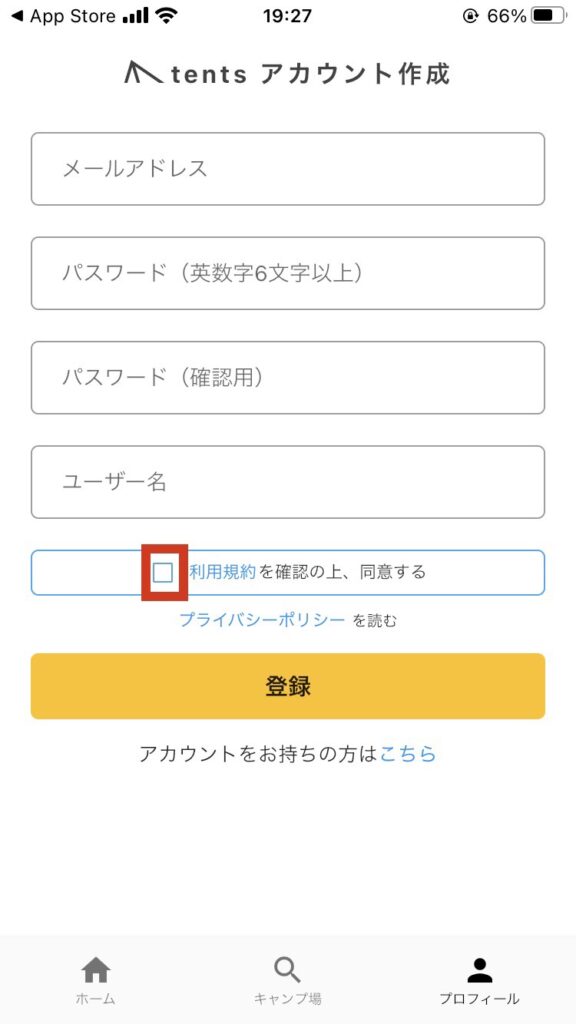The height and width of the screenshot is (1024, 576).
Task: Check the terms of service agreement checkbox
Action: [163, 573]
